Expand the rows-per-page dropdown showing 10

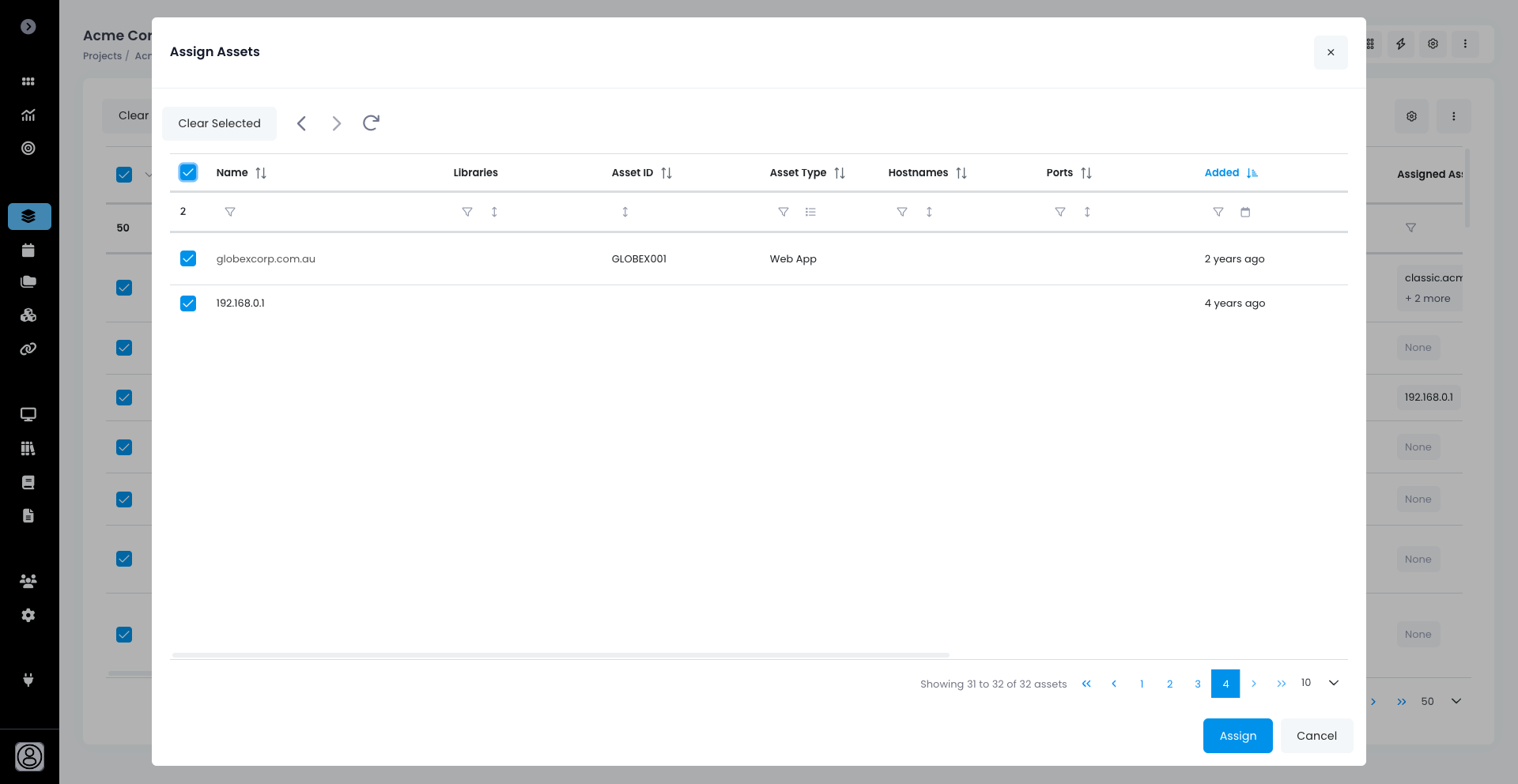click(1333, 683)
